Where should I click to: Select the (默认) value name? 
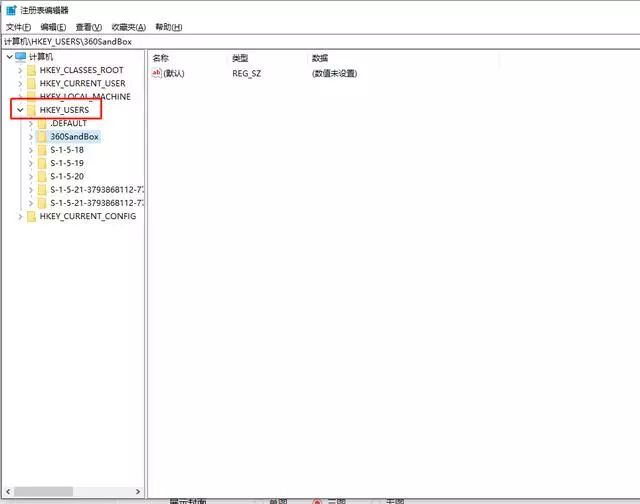pos(174,73)
